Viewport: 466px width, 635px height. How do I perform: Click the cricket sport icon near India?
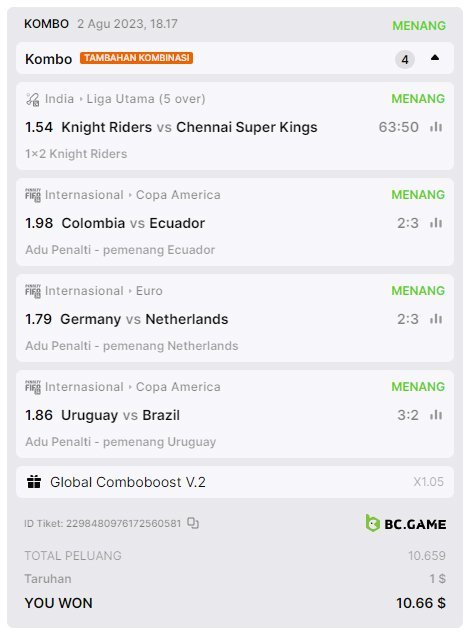click(x=33, y=99)
